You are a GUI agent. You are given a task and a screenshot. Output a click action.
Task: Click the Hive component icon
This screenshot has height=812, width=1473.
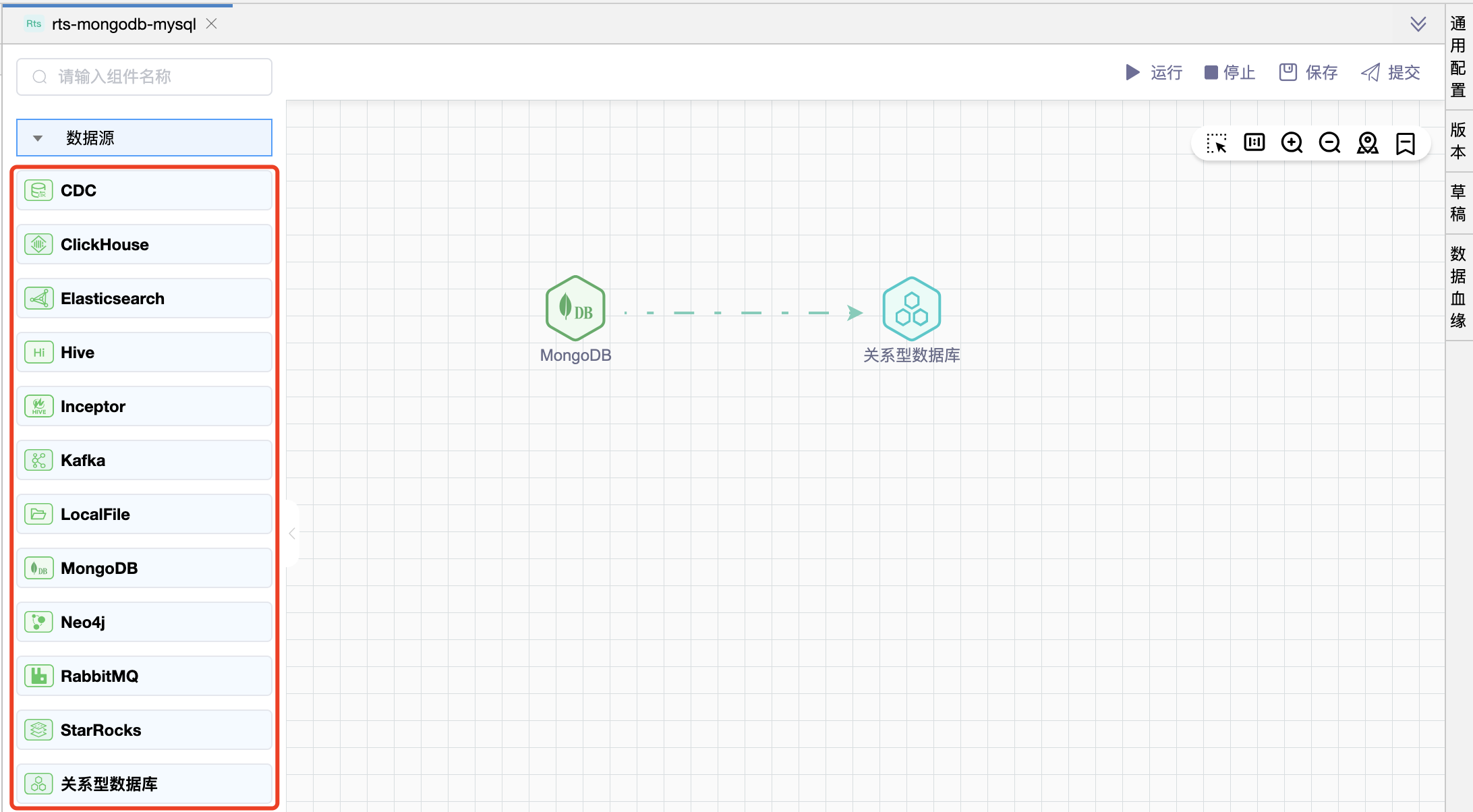pos(38,353)
